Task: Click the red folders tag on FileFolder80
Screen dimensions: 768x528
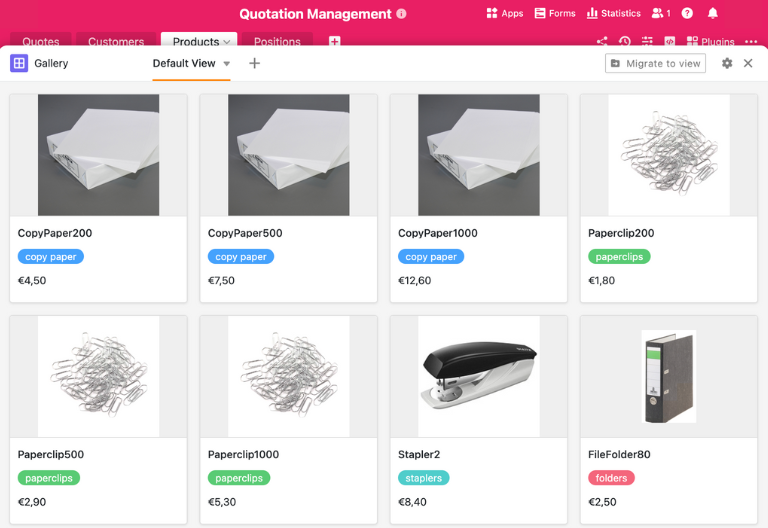Action: (611, 478)
